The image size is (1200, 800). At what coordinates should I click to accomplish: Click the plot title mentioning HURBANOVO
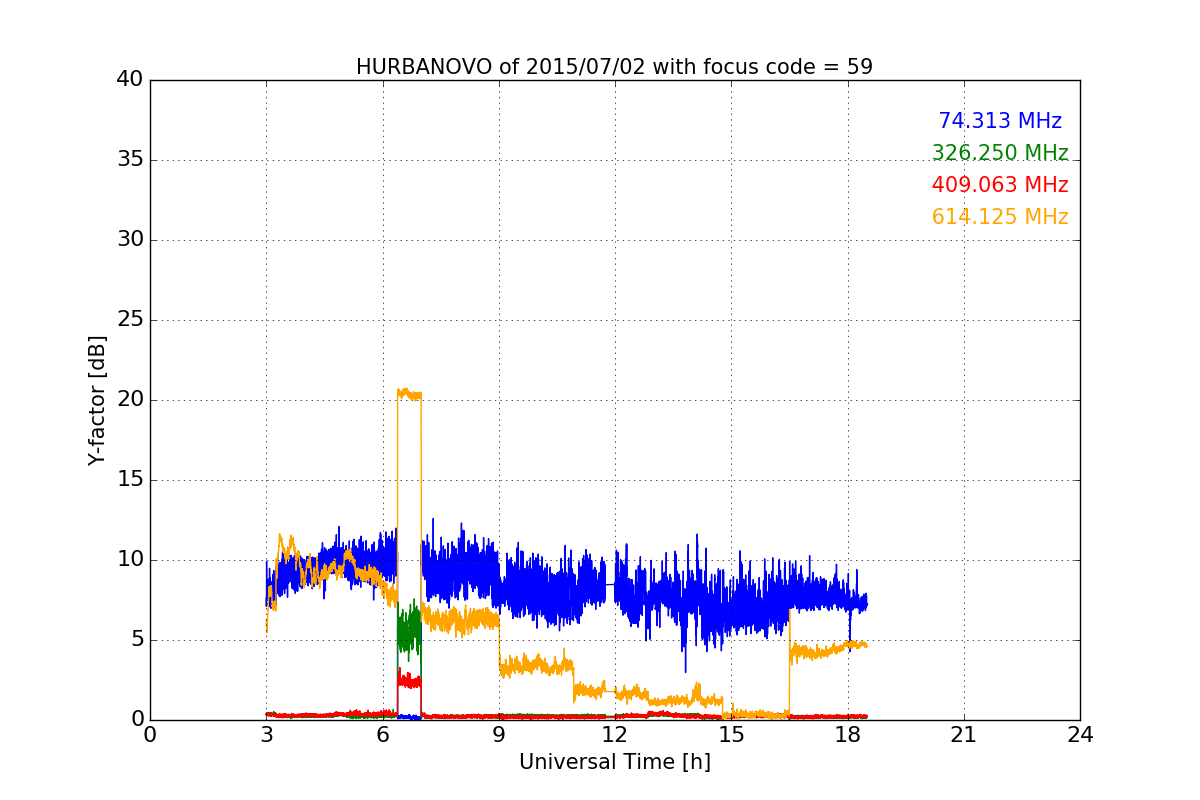pos(614,67)
